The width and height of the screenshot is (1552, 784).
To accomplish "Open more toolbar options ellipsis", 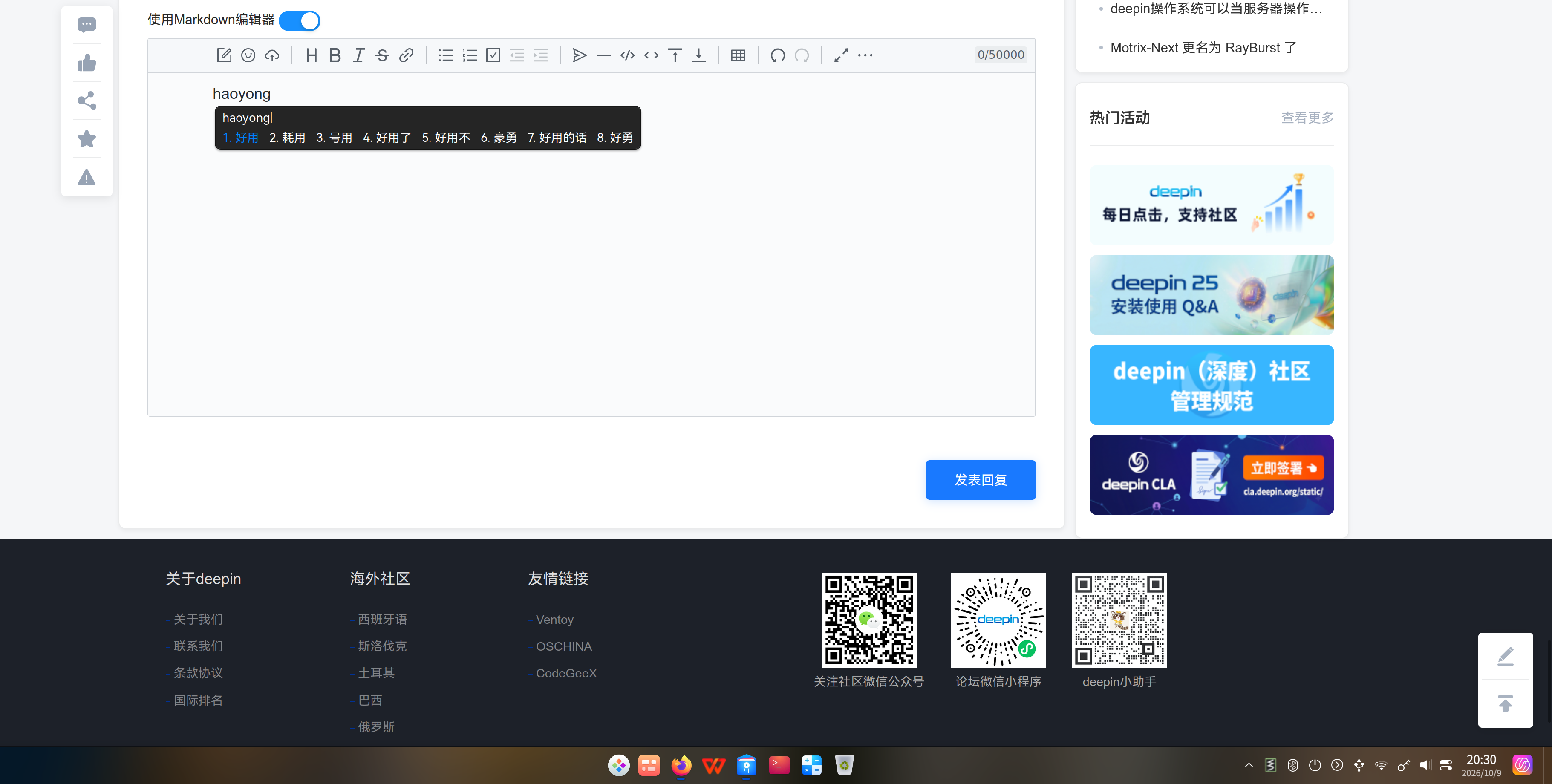I will [x=865, y=55].
